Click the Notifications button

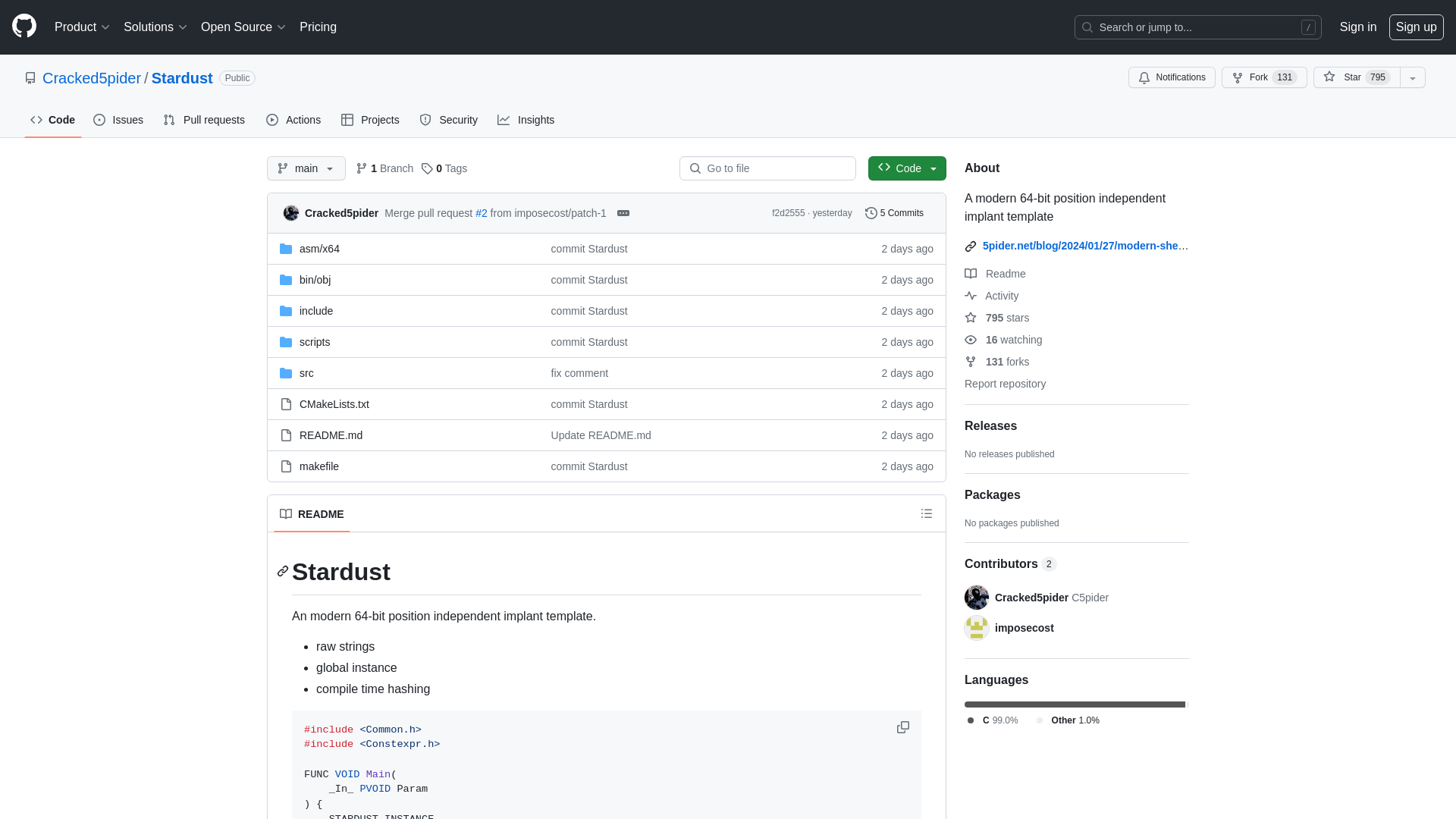(x=1172, y=77)
